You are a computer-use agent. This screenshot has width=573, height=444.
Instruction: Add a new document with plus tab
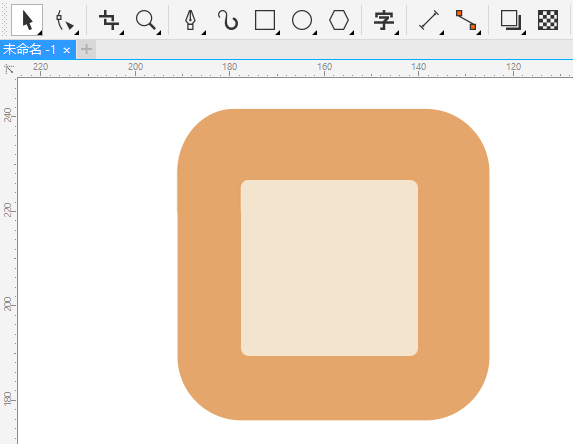point(86,49)
